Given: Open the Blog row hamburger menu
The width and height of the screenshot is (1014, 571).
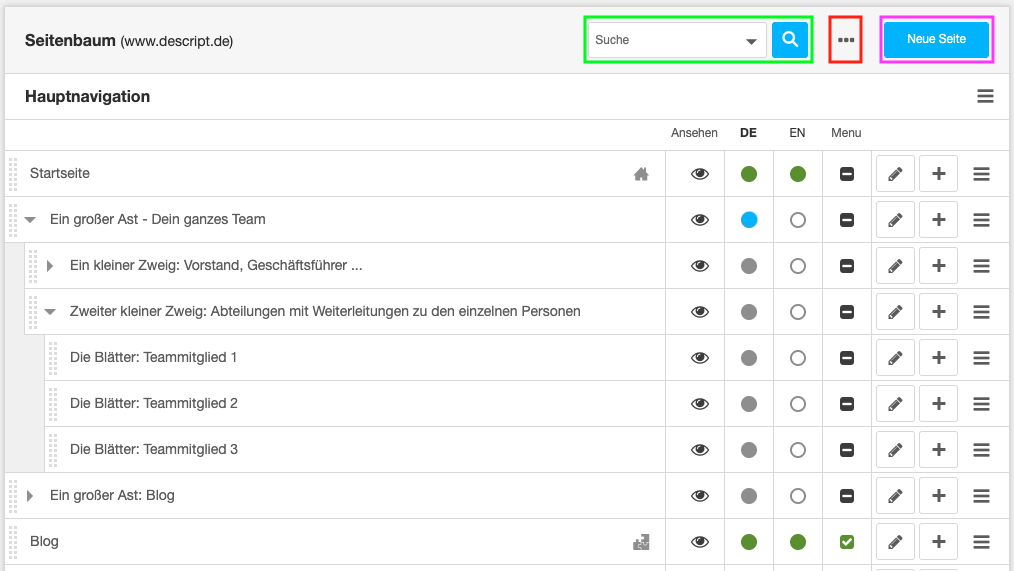Looking at the screenshot, I should [x=981, y=542].
